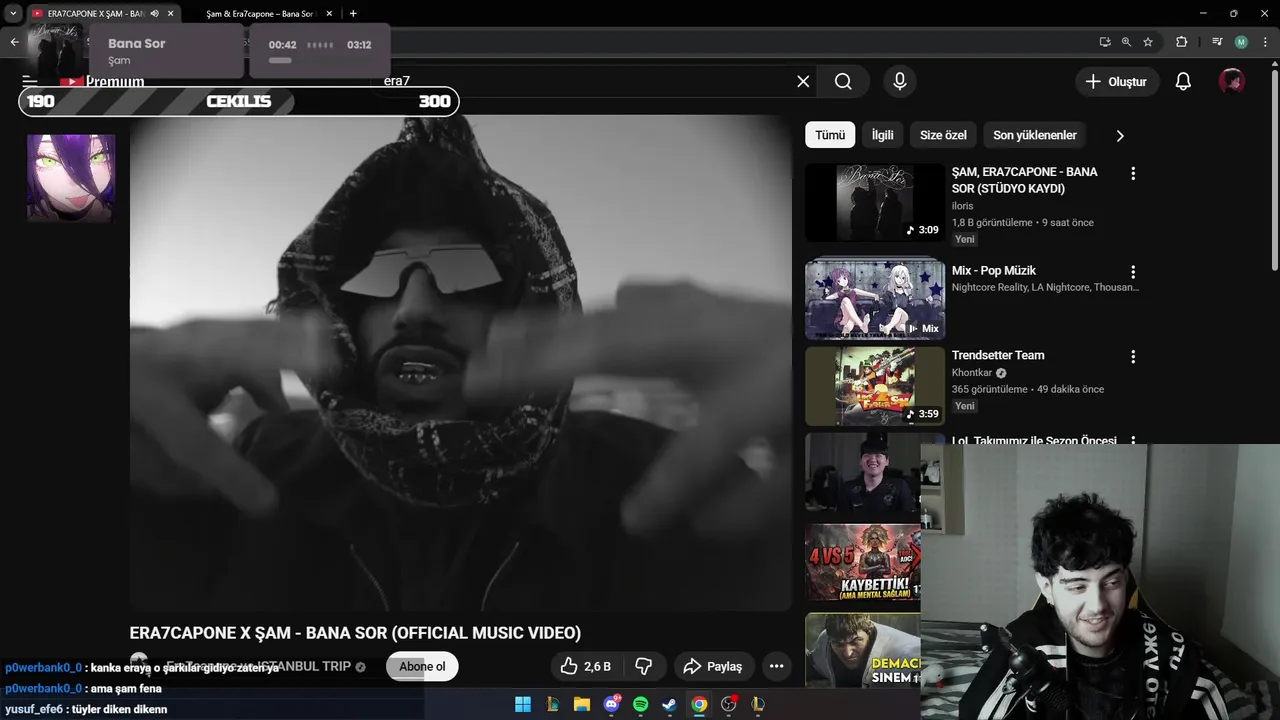Open options for Mix - Pop Müzik

coord(1133,272)
